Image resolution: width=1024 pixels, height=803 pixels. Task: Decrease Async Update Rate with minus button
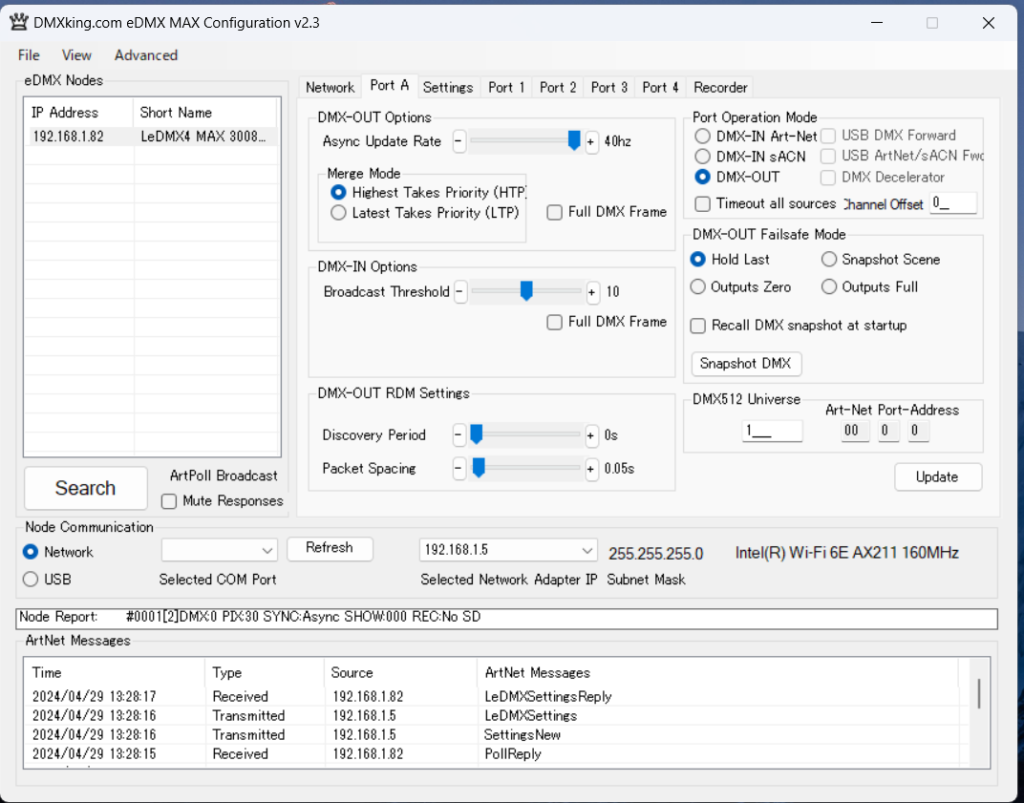[x=459, y=142]
